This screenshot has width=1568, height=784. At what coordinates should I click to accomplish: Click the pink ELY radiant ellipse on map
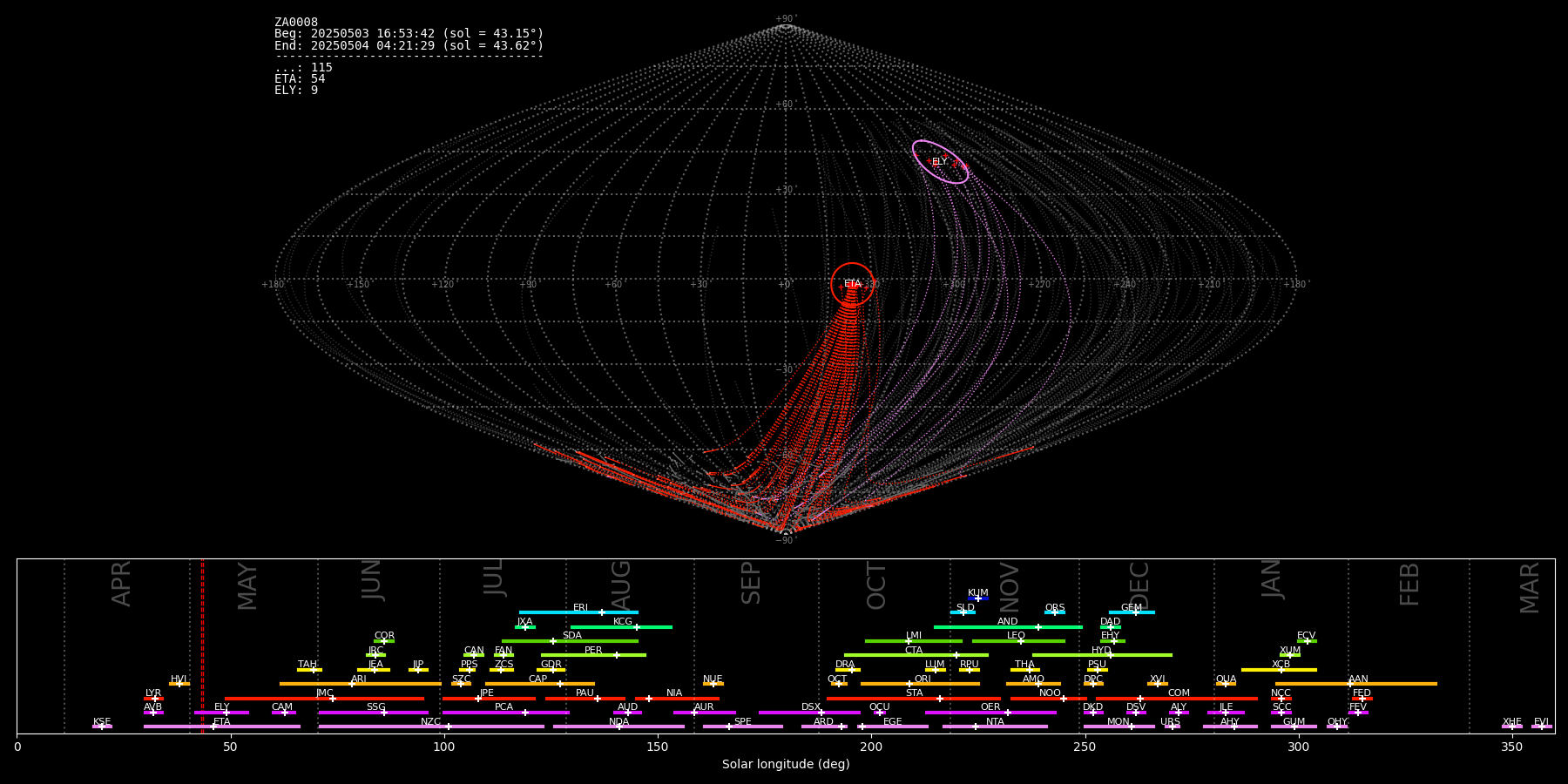[940, 162]
